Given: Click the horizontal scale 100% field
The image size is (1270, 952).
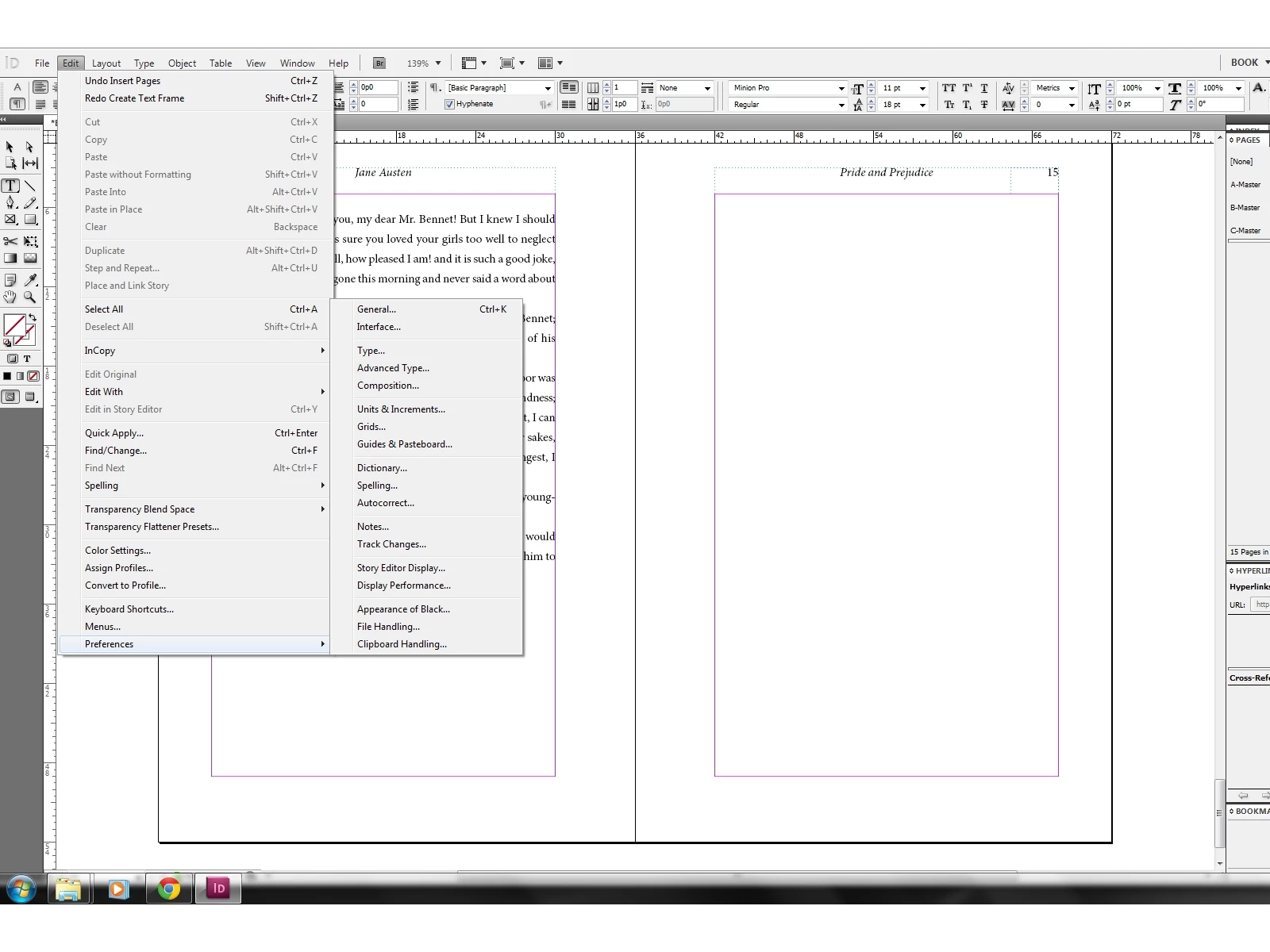Looking at the screenshot, I should pyautogui.click(x=1219, y=88).
